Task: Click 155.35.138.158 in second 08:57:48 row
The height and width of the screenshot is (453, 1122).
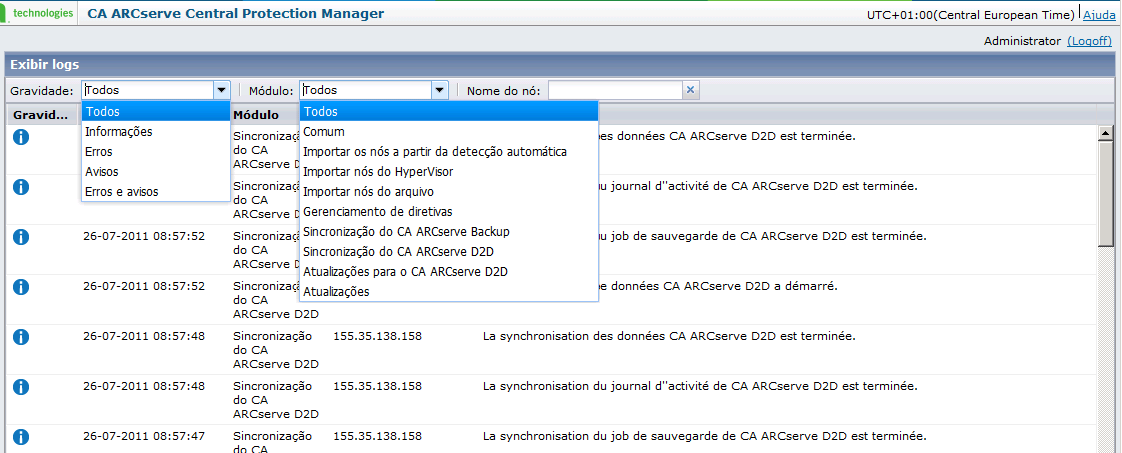Action: click(378, 386)
